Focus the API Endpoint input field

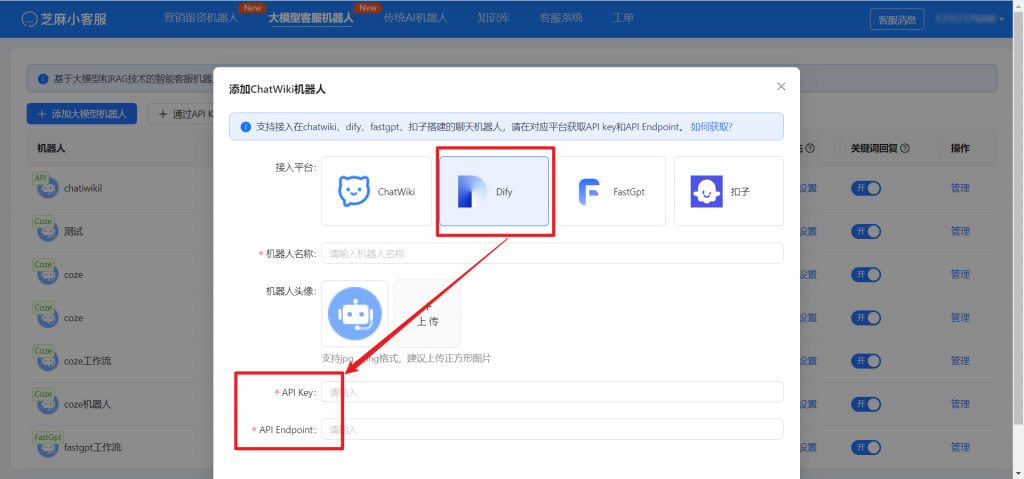point(552,429)
